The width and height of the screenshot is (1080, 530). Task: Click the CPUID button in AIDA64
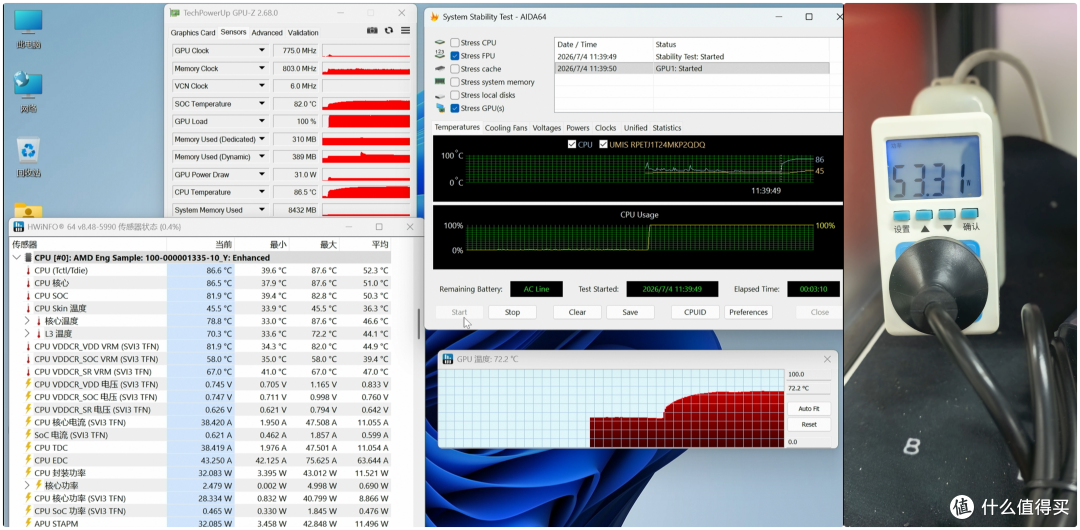(x=695, y=312)
